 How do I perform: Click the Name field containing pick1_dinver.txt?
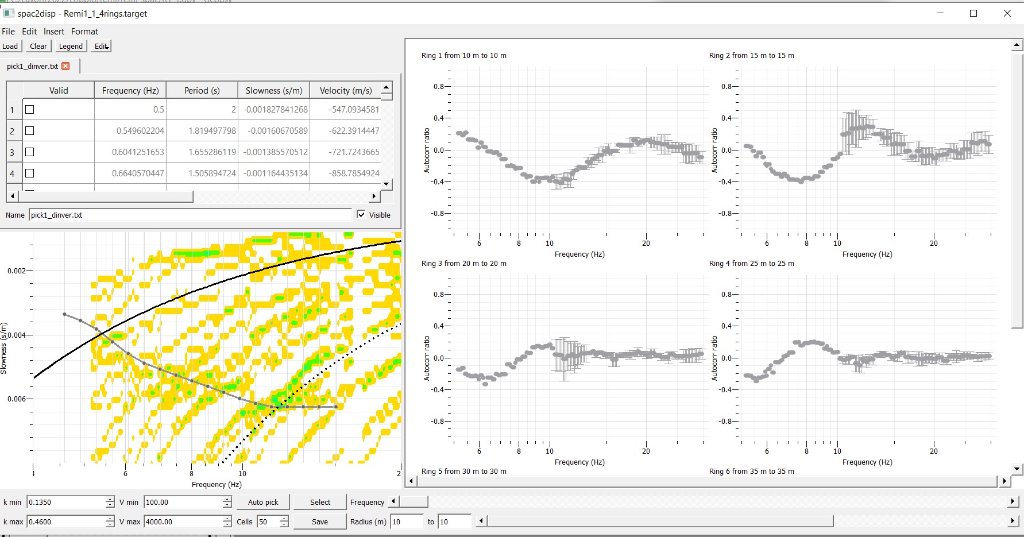pos(190,214)
